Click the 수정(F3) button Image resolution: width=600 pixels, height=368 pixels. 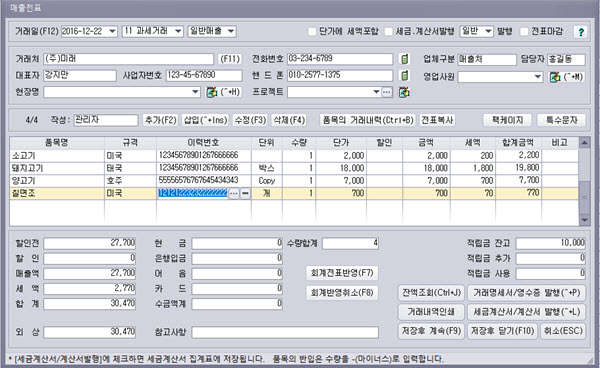(x=250, y=120)
